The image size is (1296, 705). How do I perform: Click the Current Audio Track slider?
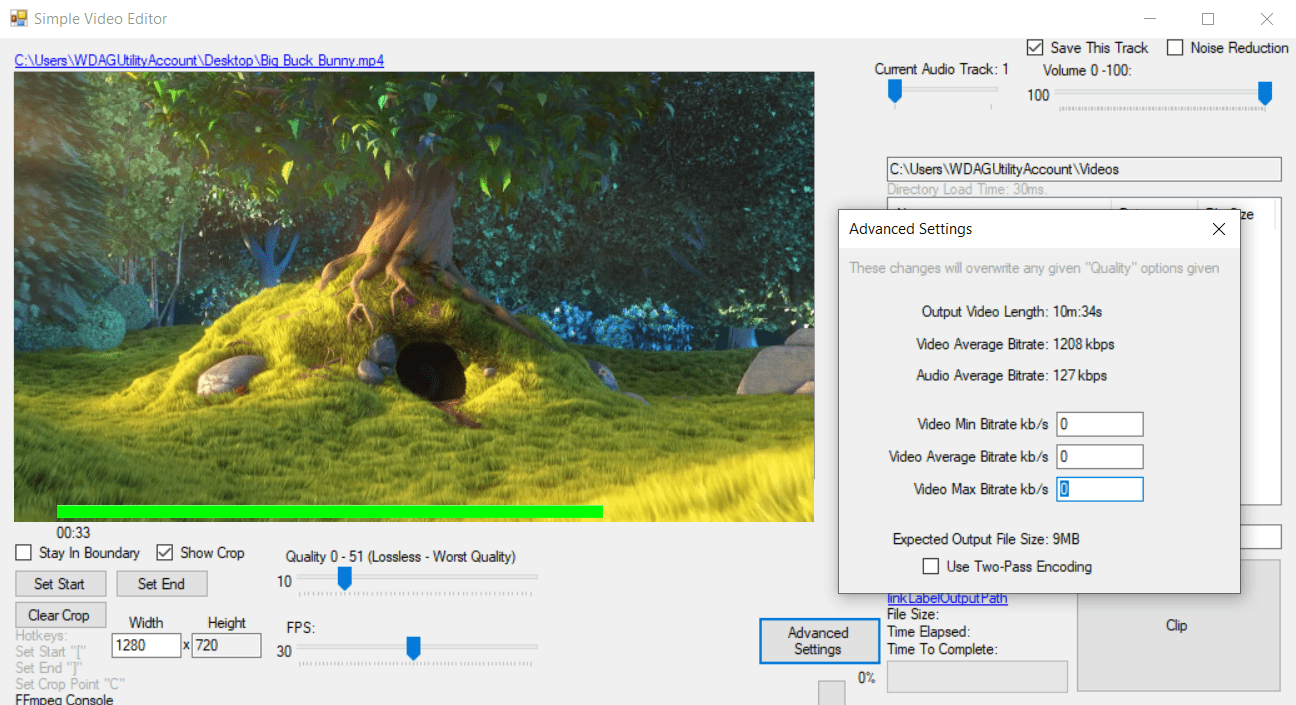click(x=943, y=91)
